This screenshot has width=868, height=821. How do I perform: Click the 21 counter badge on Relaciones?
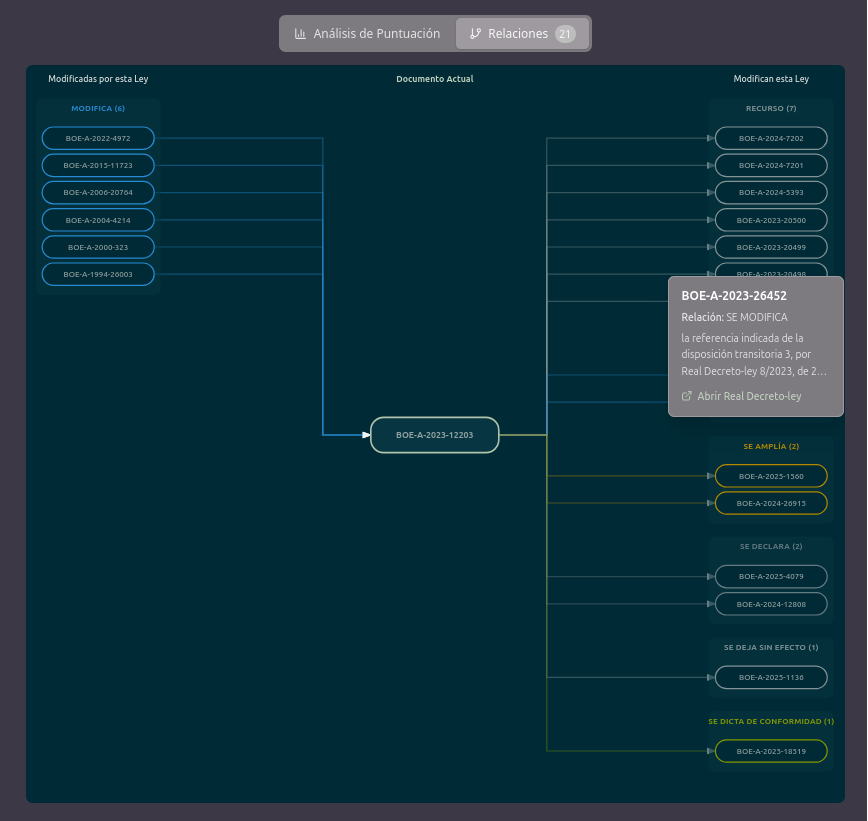click(x=565, y=33)
